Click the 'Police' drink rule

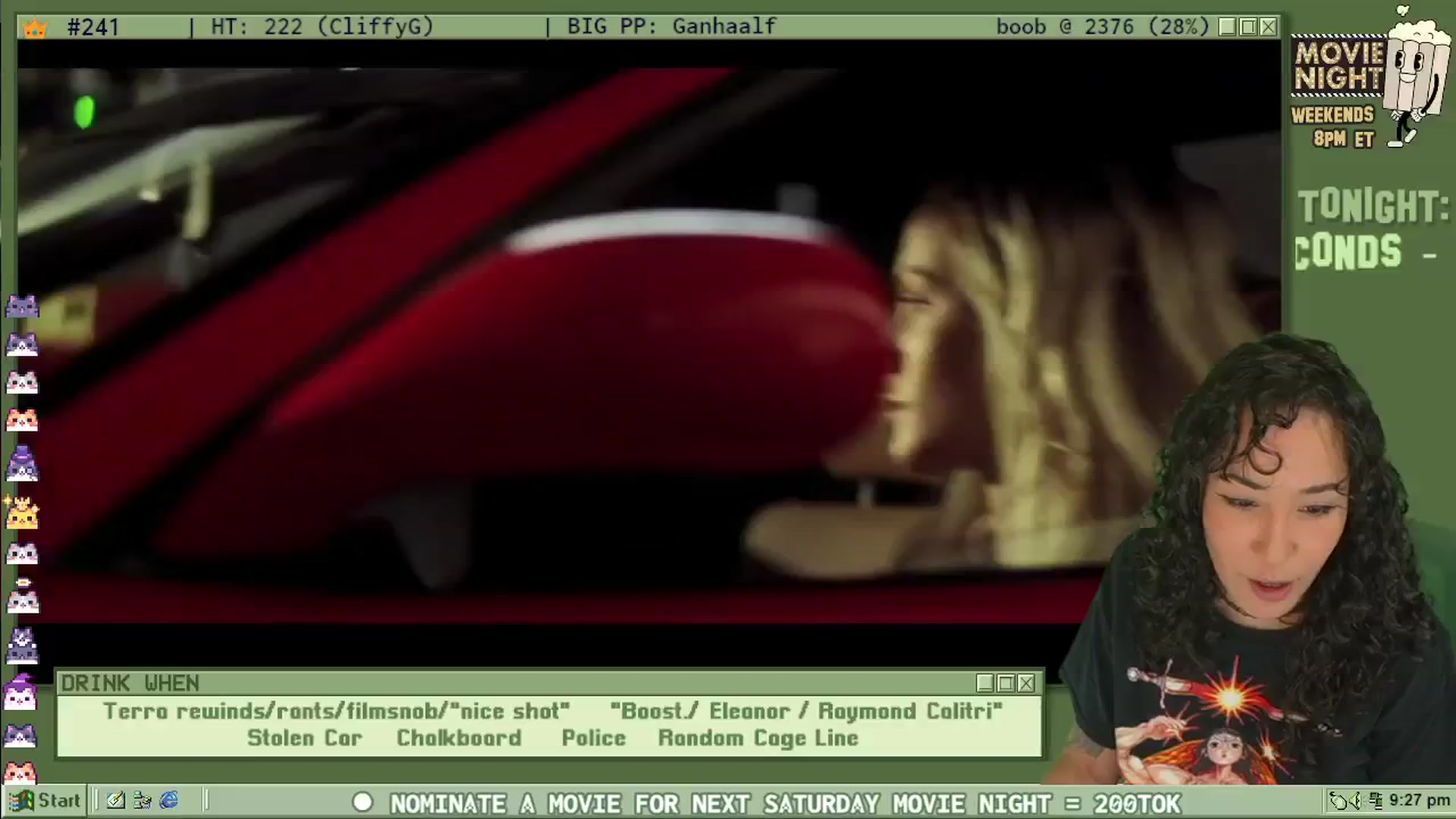click(594, 738)
